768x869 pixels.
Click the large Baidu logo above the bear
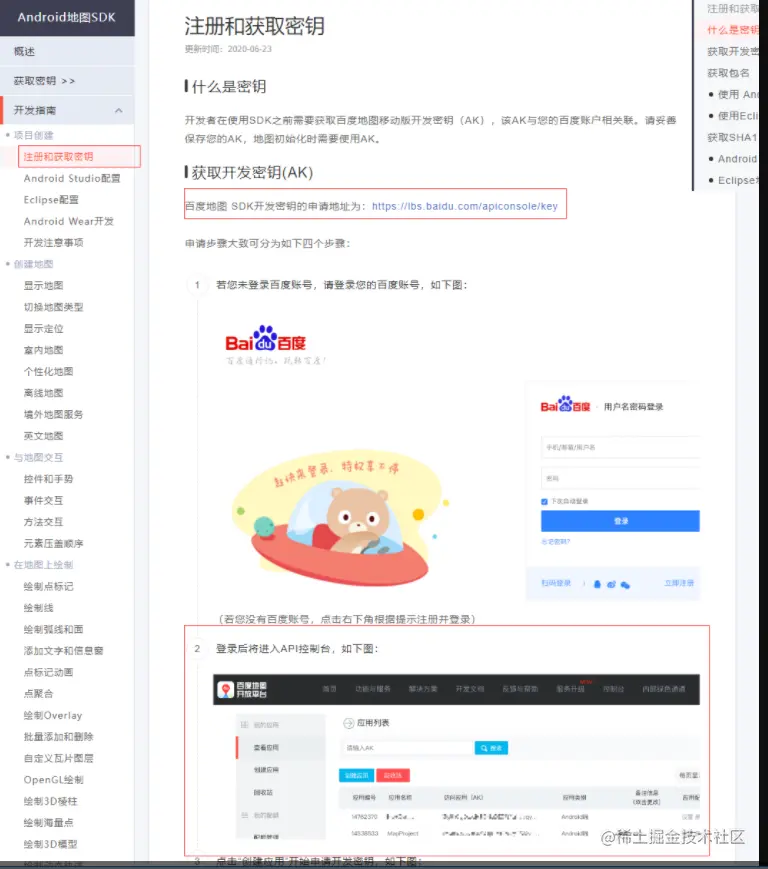[265, 339]
